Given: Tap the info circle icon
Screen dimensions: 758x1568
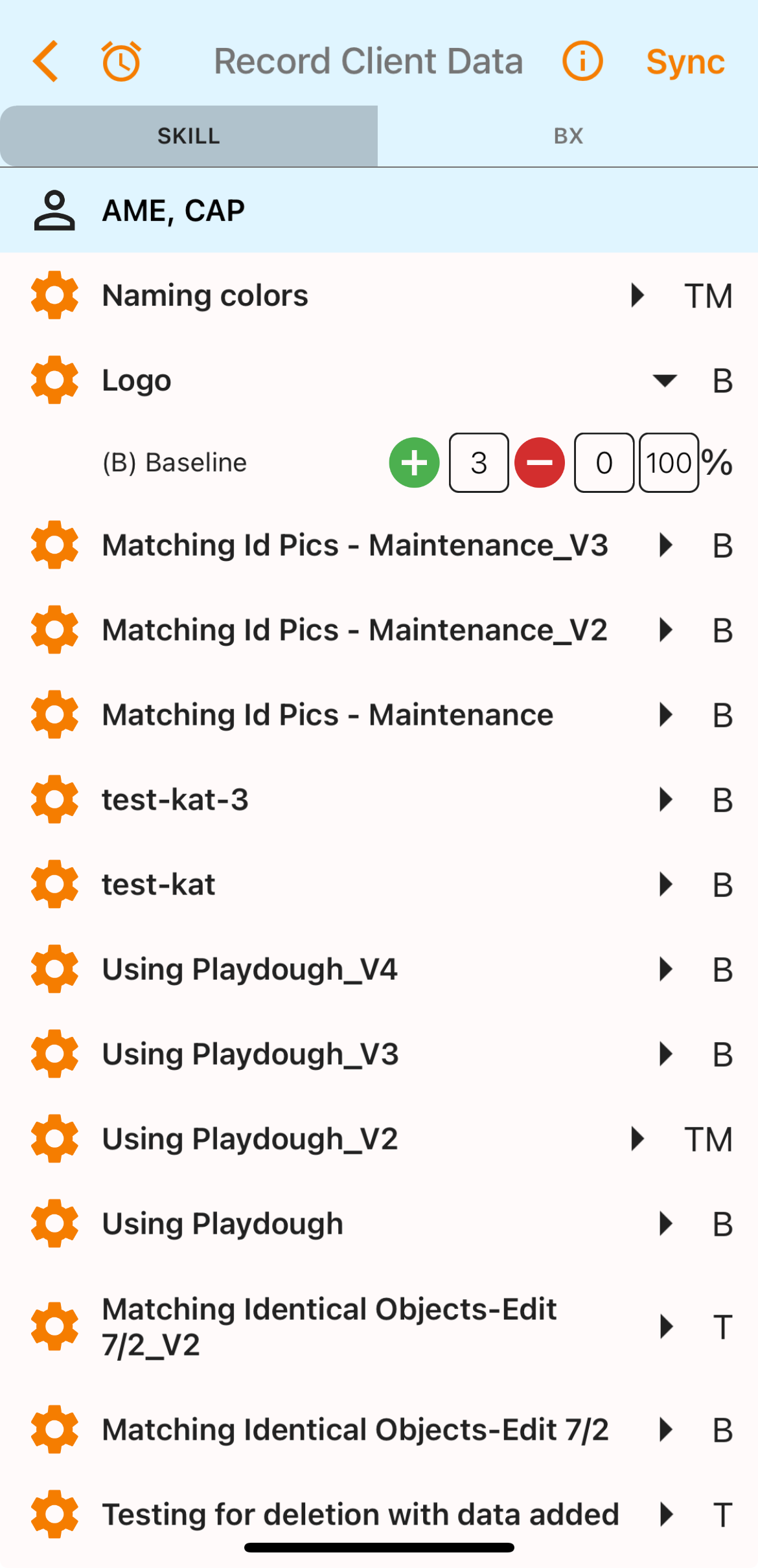Looking at the screenshot, I should click(582, 62).
